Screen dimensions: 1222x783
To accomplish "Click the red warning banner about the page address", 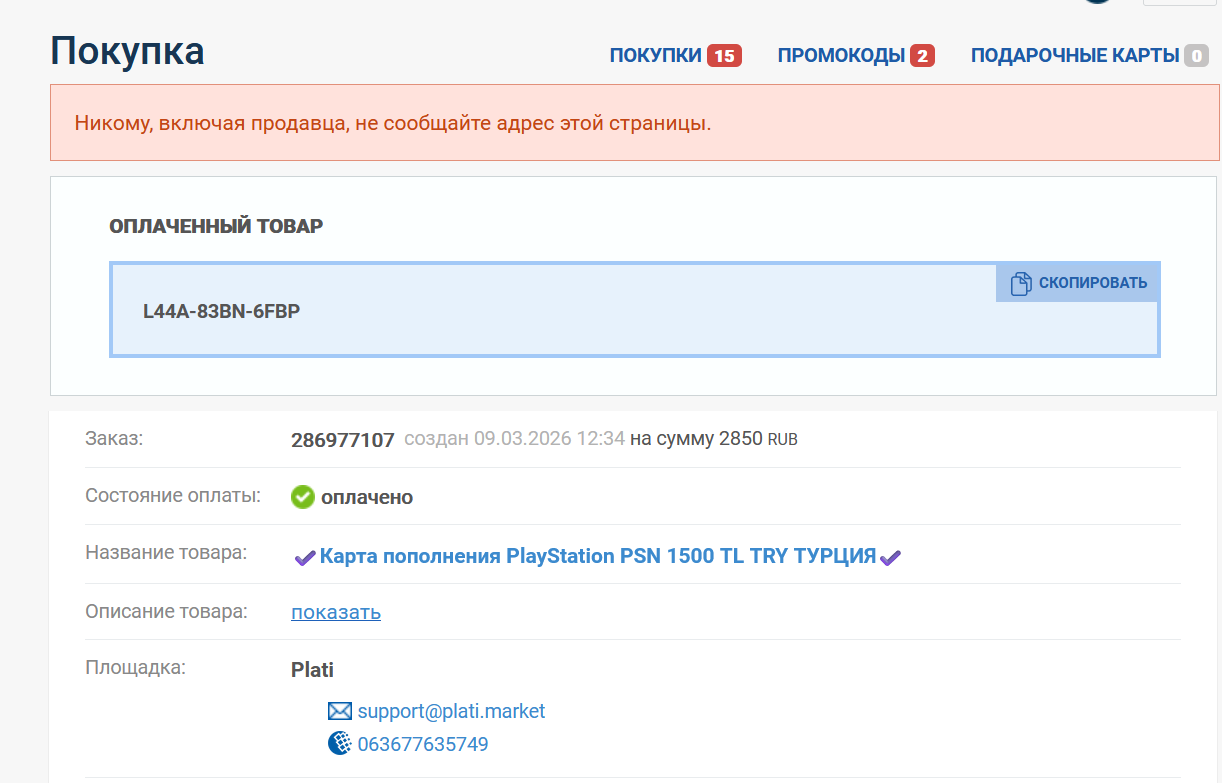I will click(634, 123).
